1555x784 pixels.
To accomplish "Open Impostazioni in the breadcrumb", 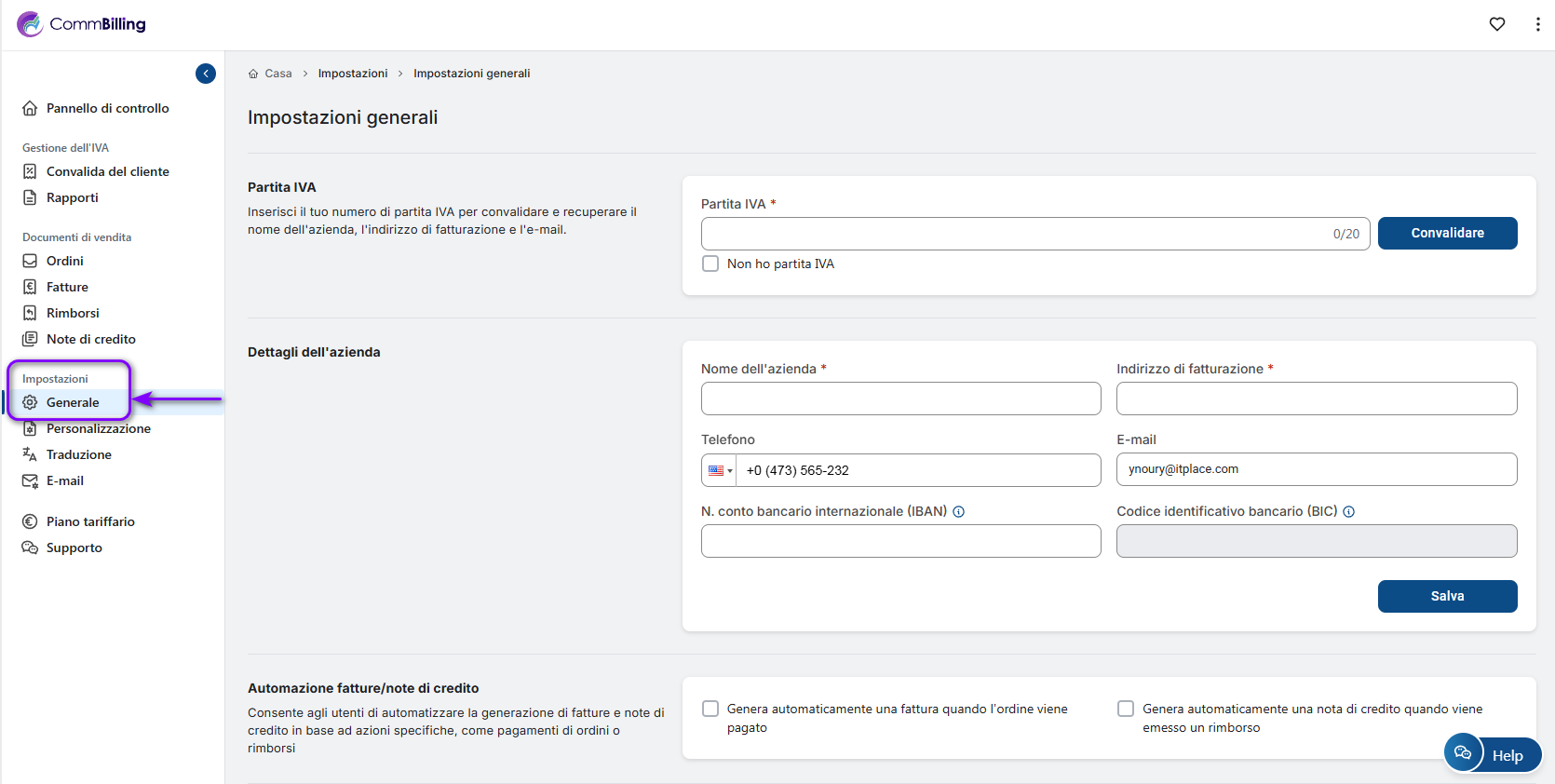I will 352,74.
